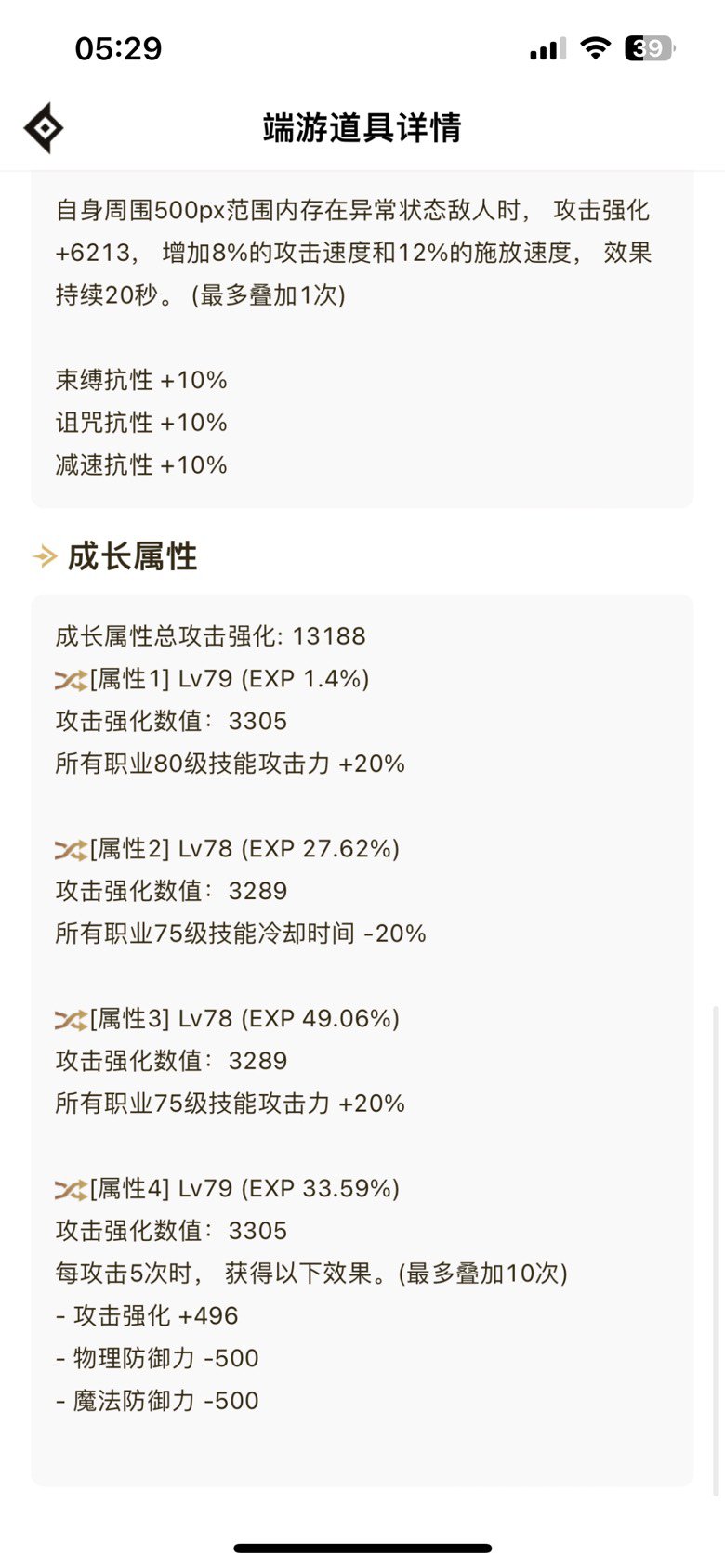Tap the 所有职业80级技能攻击力 +20% line
The image size is (725, 1568).
[x=231, y=764]
